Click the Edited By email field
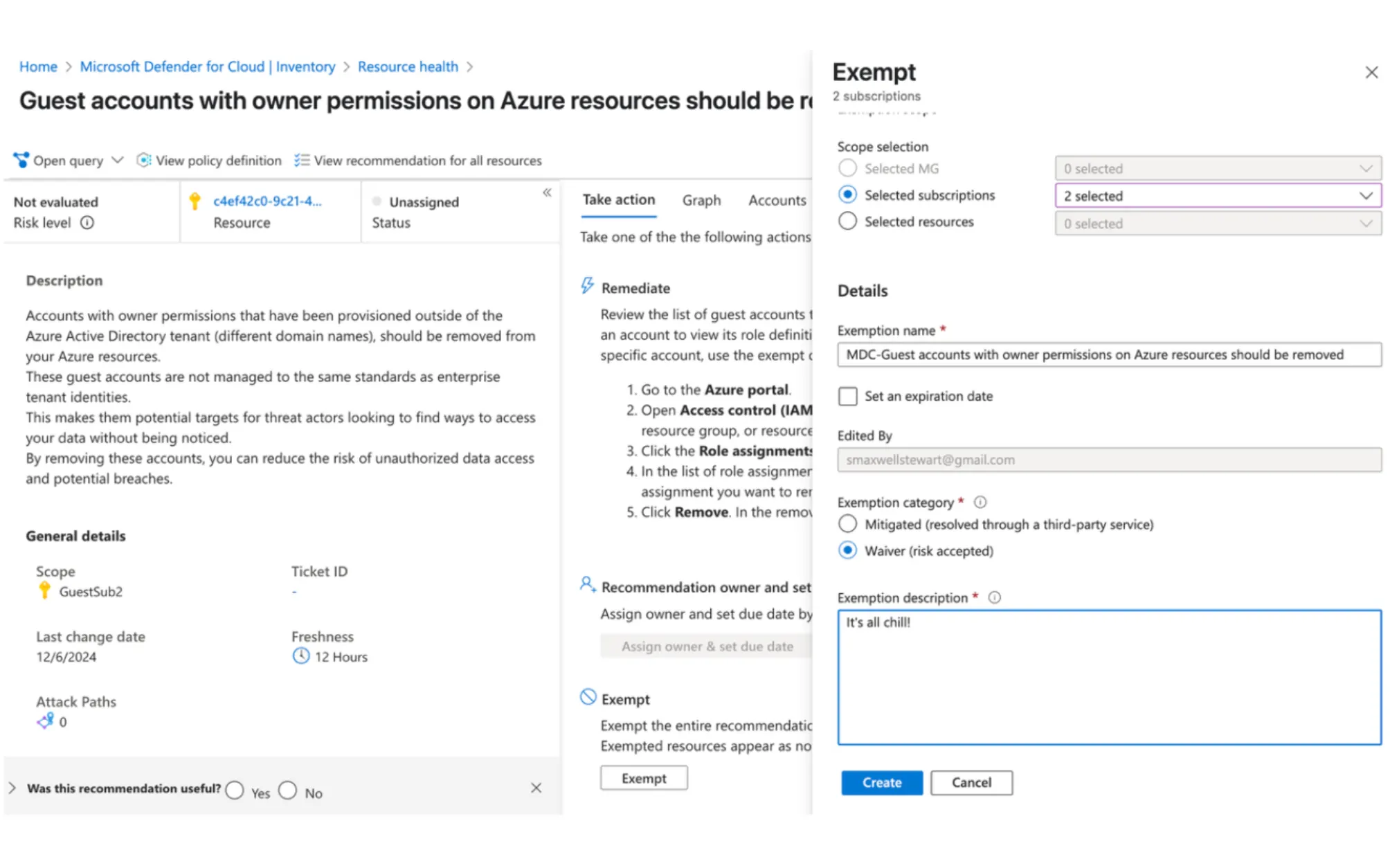Viewport: 1390px width, 868px height. [x=1109, y=460]
